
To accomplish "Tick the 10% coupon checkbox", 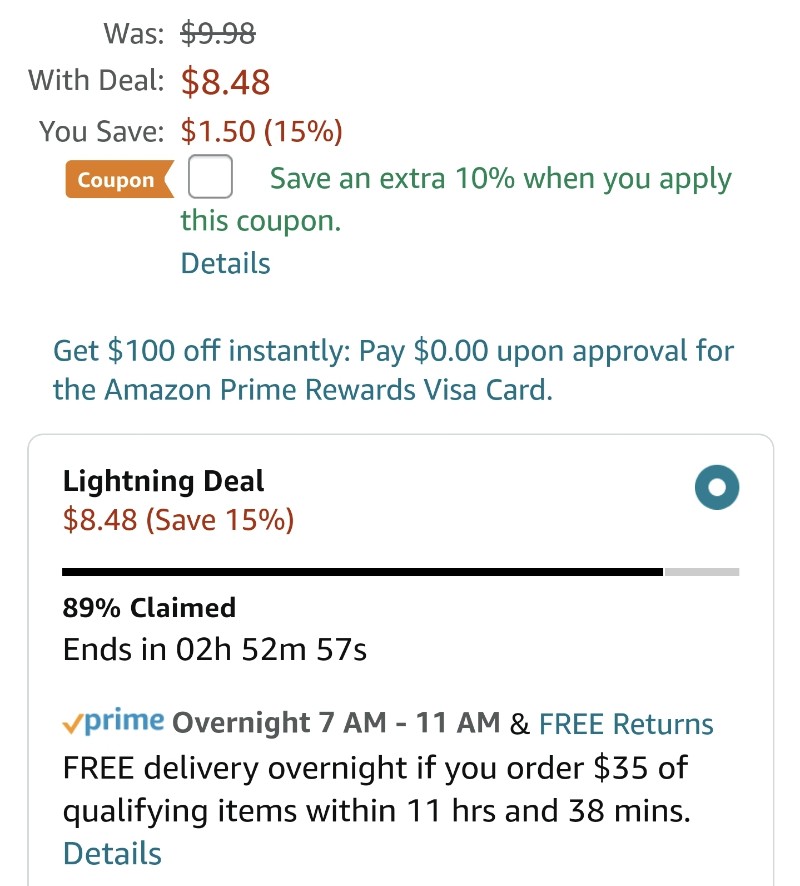I will (210, 177).
